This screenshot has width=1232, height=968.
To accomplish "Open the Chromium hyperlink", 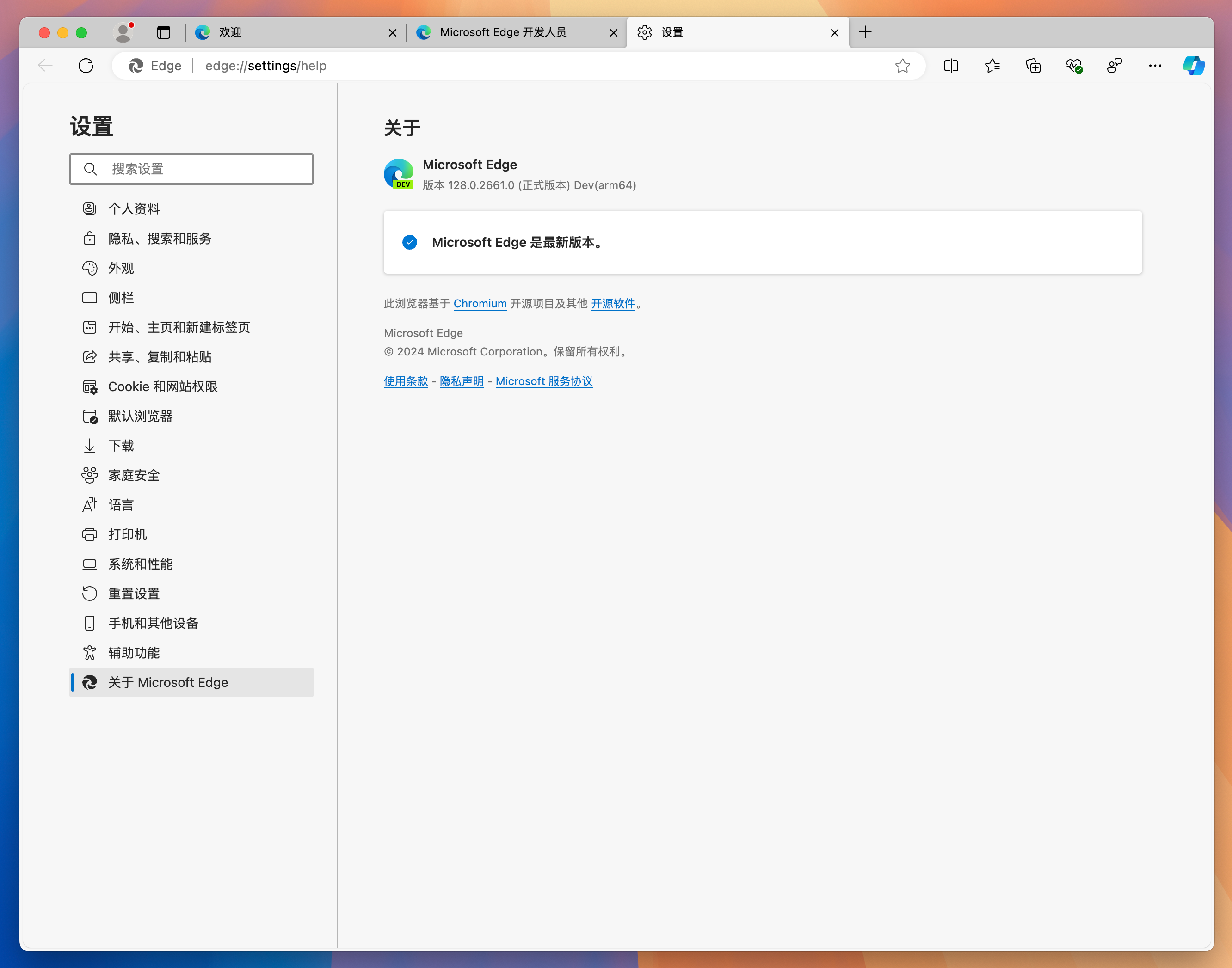I will [x=478, y=304].
